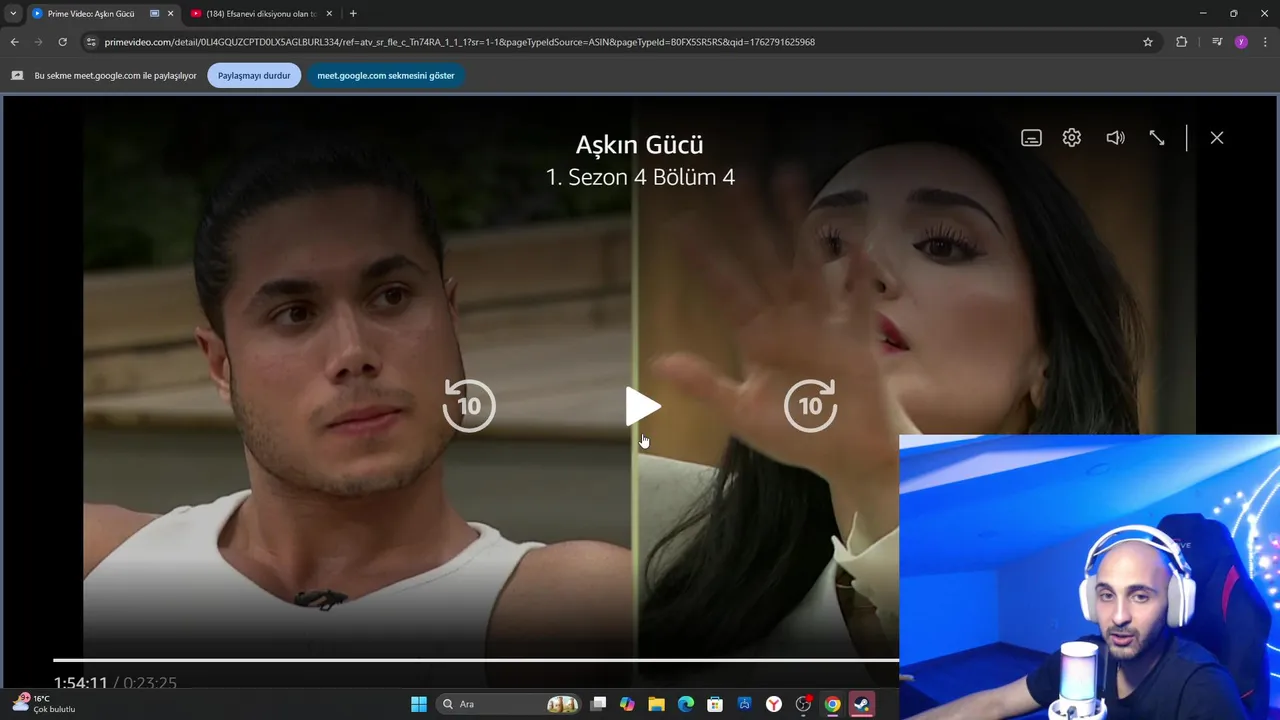Open the player settings gear
Image resolution: width=1280 pixels, height=720 pixels.
(1072, 138)
